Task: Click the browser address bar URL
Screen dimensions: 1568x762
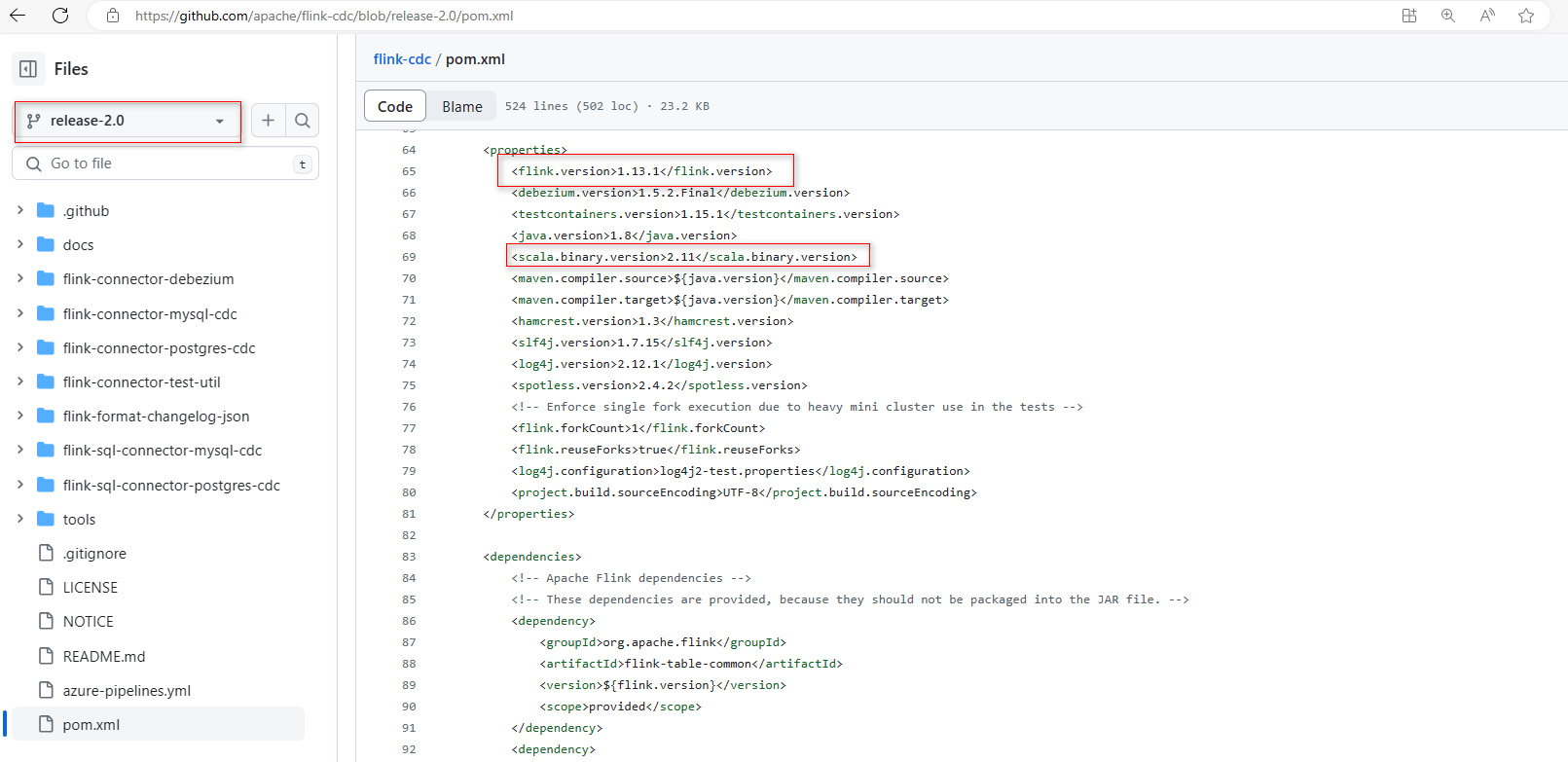Action: pos(324,16)
